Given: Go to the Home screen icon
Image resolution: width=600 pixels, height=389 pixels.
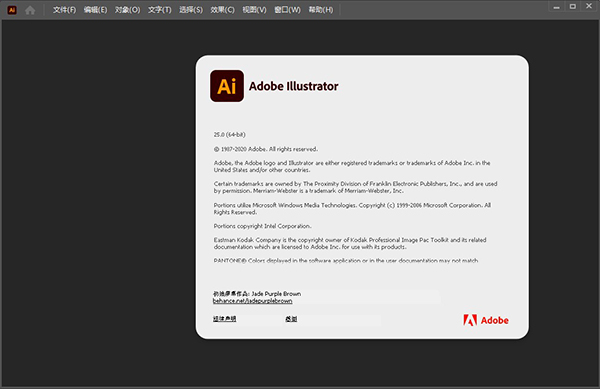Looking at the screenshot, I should point(30,10).
